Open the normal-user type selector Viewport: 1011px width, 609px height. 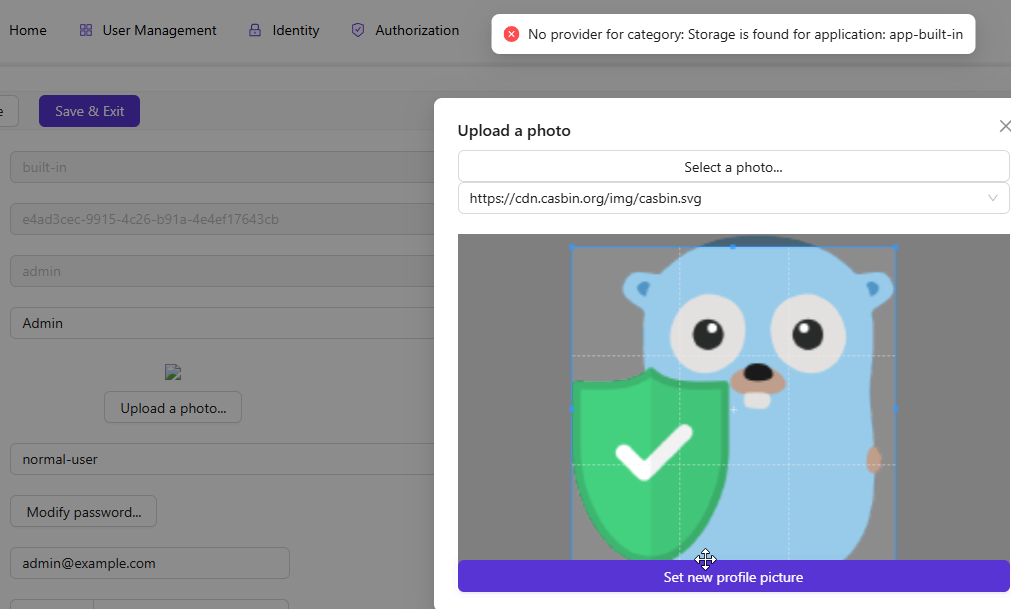click(x=220, y=460)
